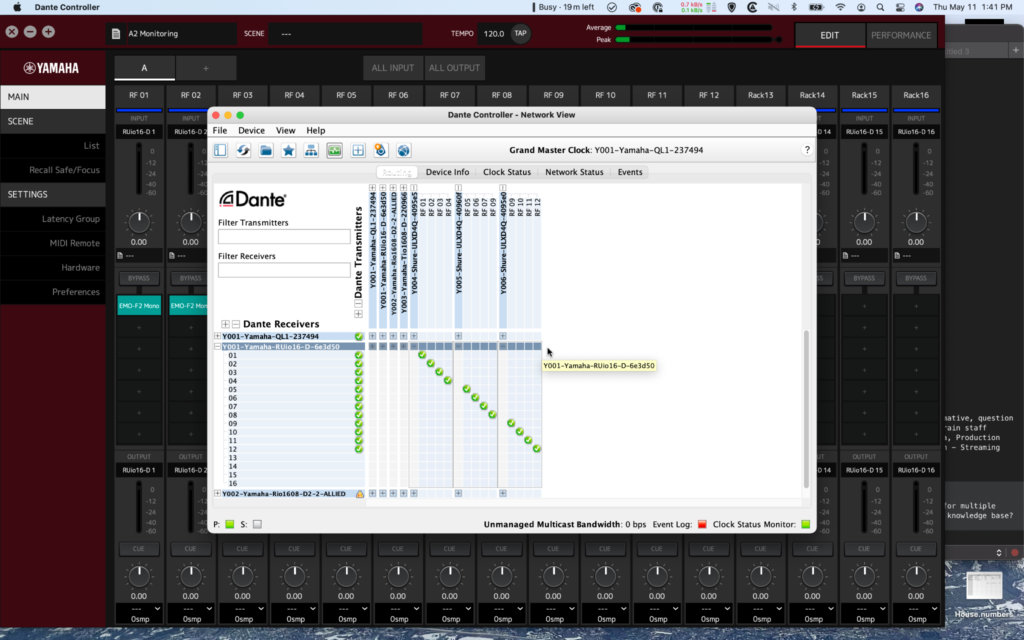1024x640 pixels.
Task: Open Control Center in macOS menu bar
Action: (900, 7)
